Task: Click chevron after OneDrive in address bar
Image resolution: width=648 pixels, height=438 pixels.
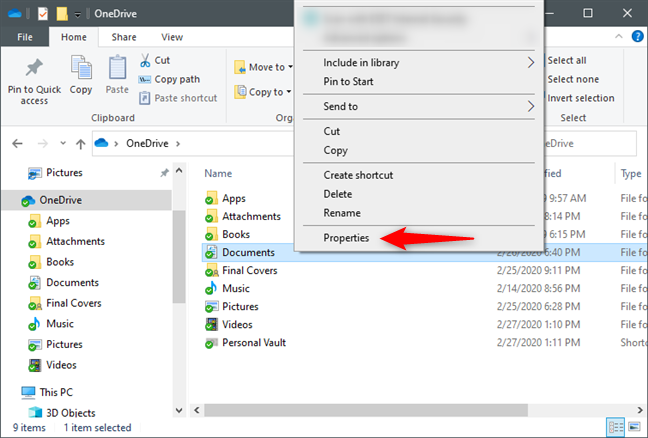Action: (178, 144)
